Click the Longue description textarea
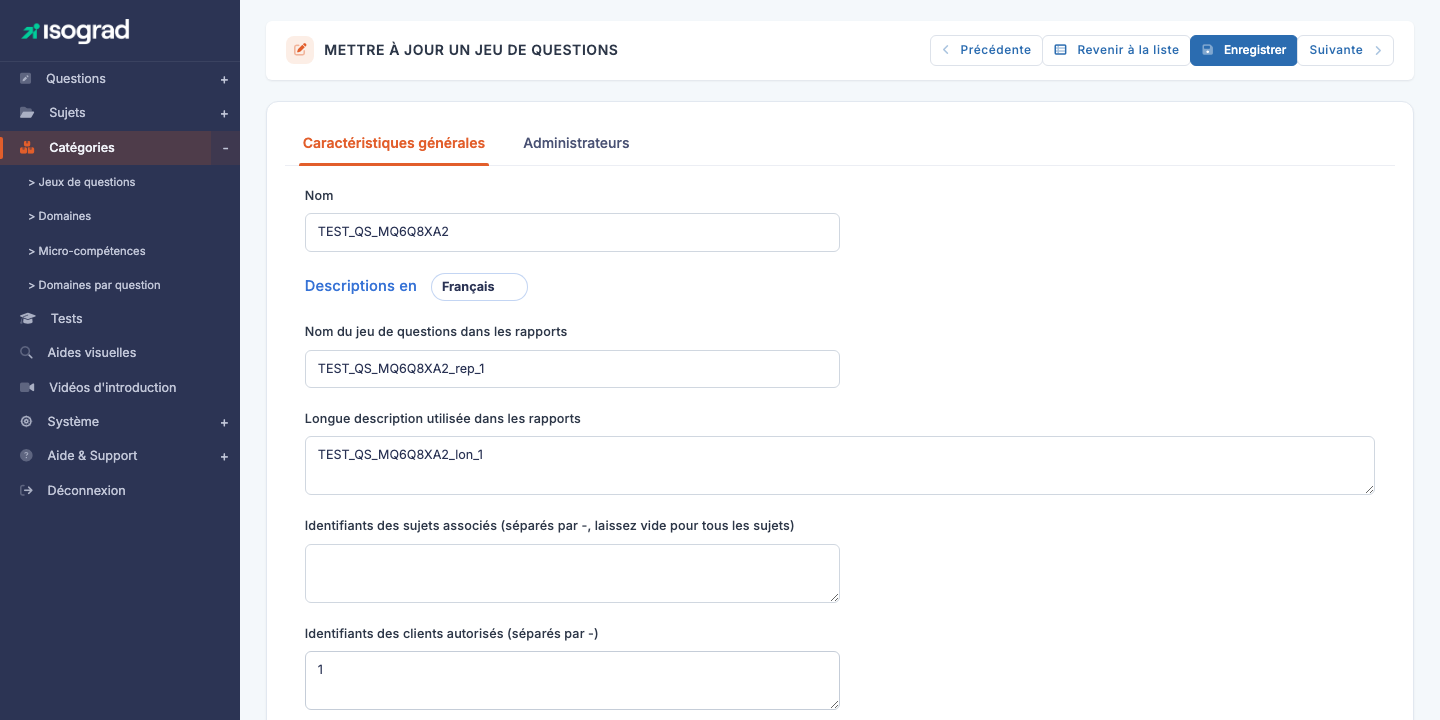Image resolution: width=1440 pixels, height=720 pixels. (840, 465)
